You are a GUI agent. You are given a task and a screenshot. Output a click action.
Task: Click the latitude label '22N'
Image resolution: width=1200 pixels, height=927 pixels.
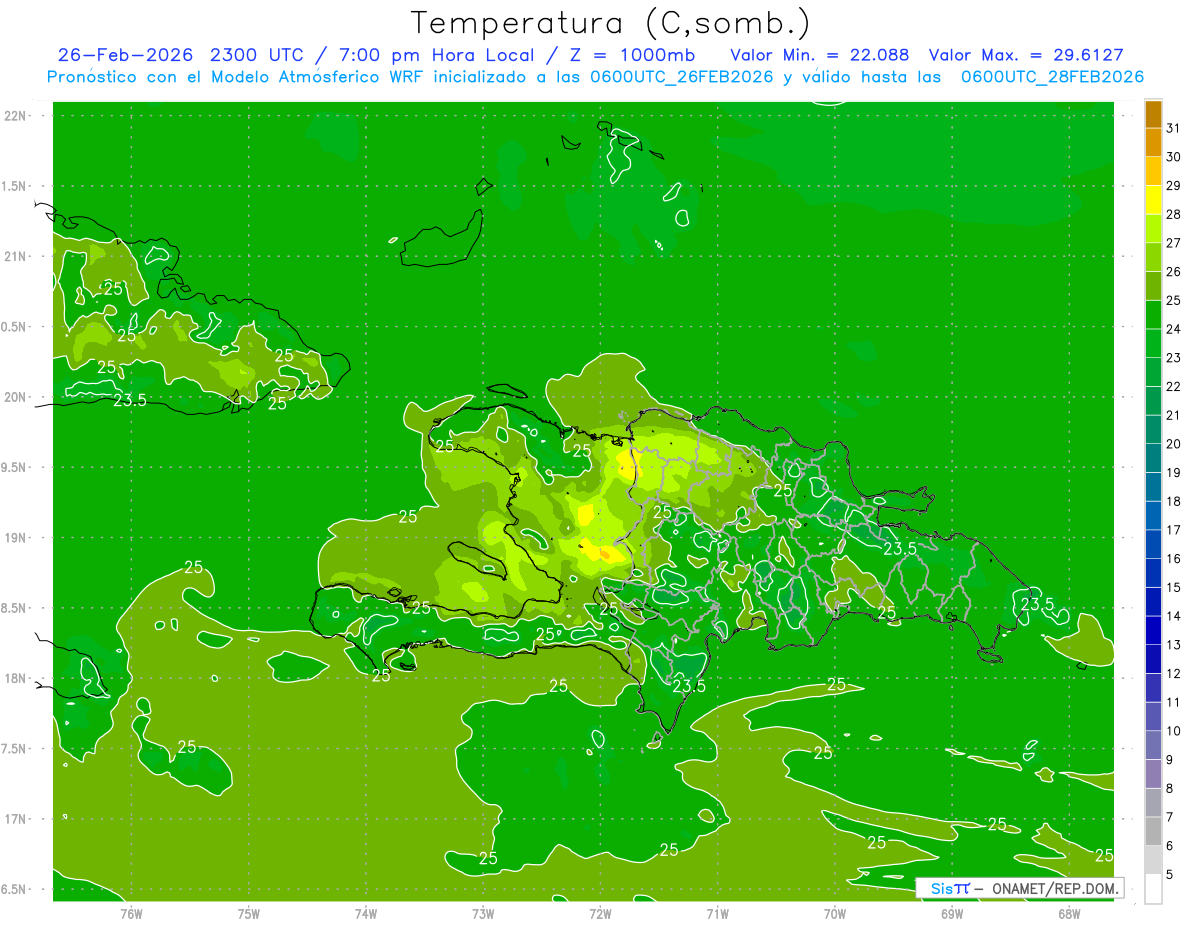(x=15, y=116)
